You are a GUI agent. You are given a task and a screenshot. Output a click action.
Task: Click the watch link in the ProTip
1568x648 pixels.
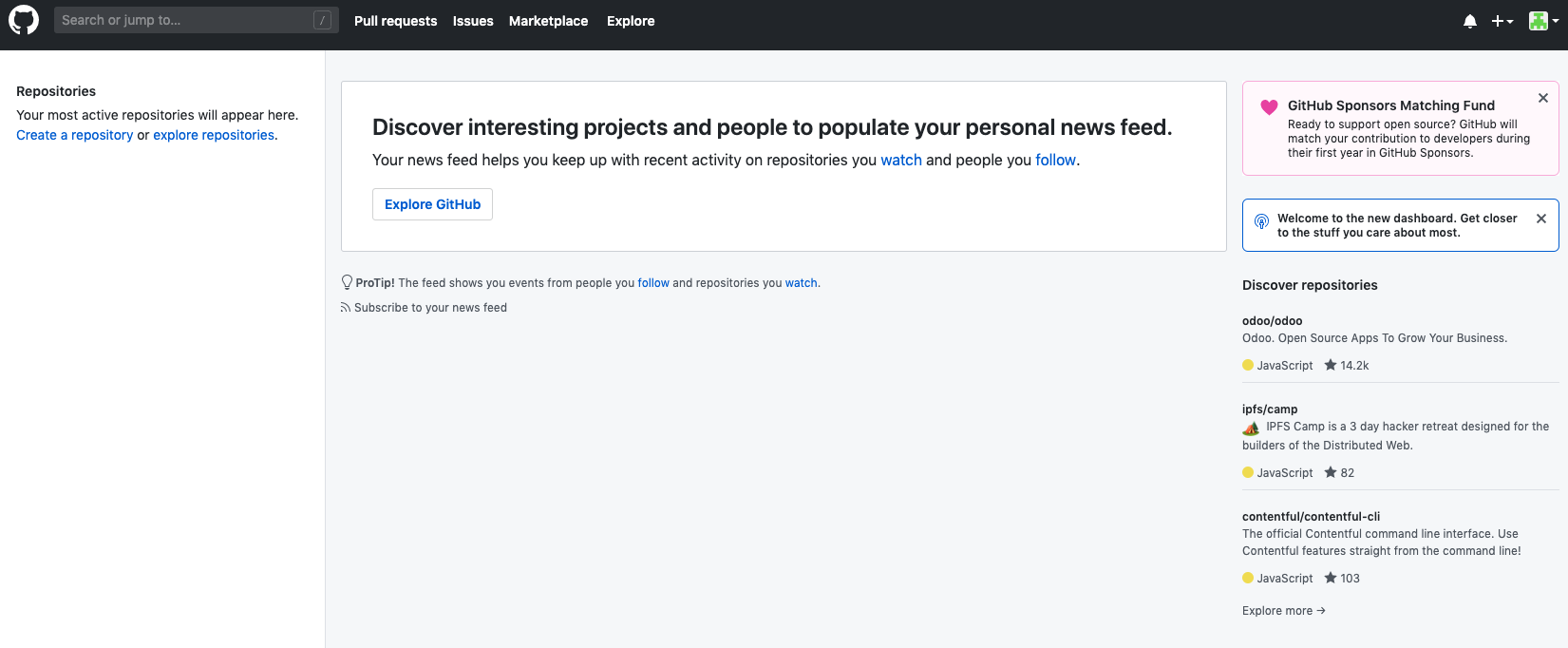coord(801,283)
